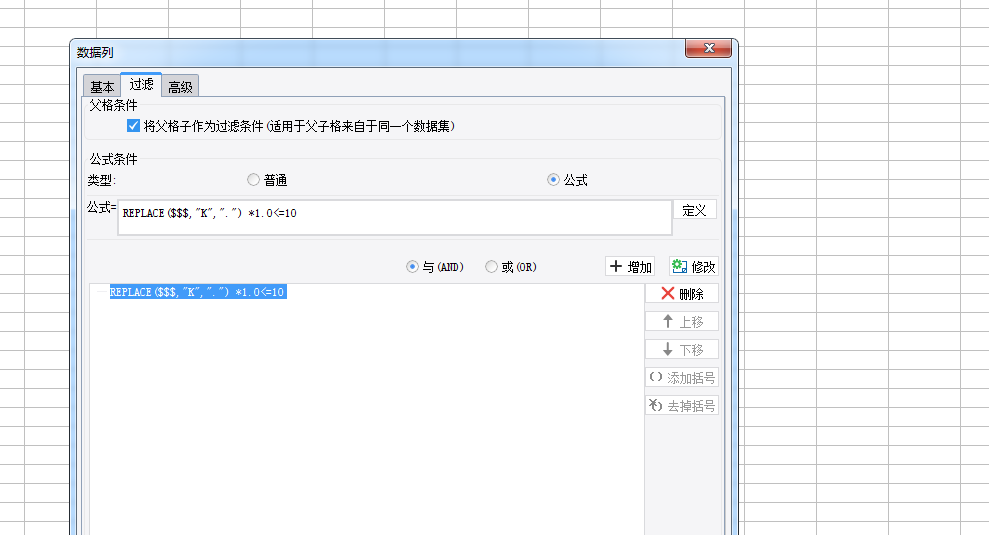Screen dimensions: 989x535
Task: Choose the 与(AND) radio option
Action: tap(412, 267)
